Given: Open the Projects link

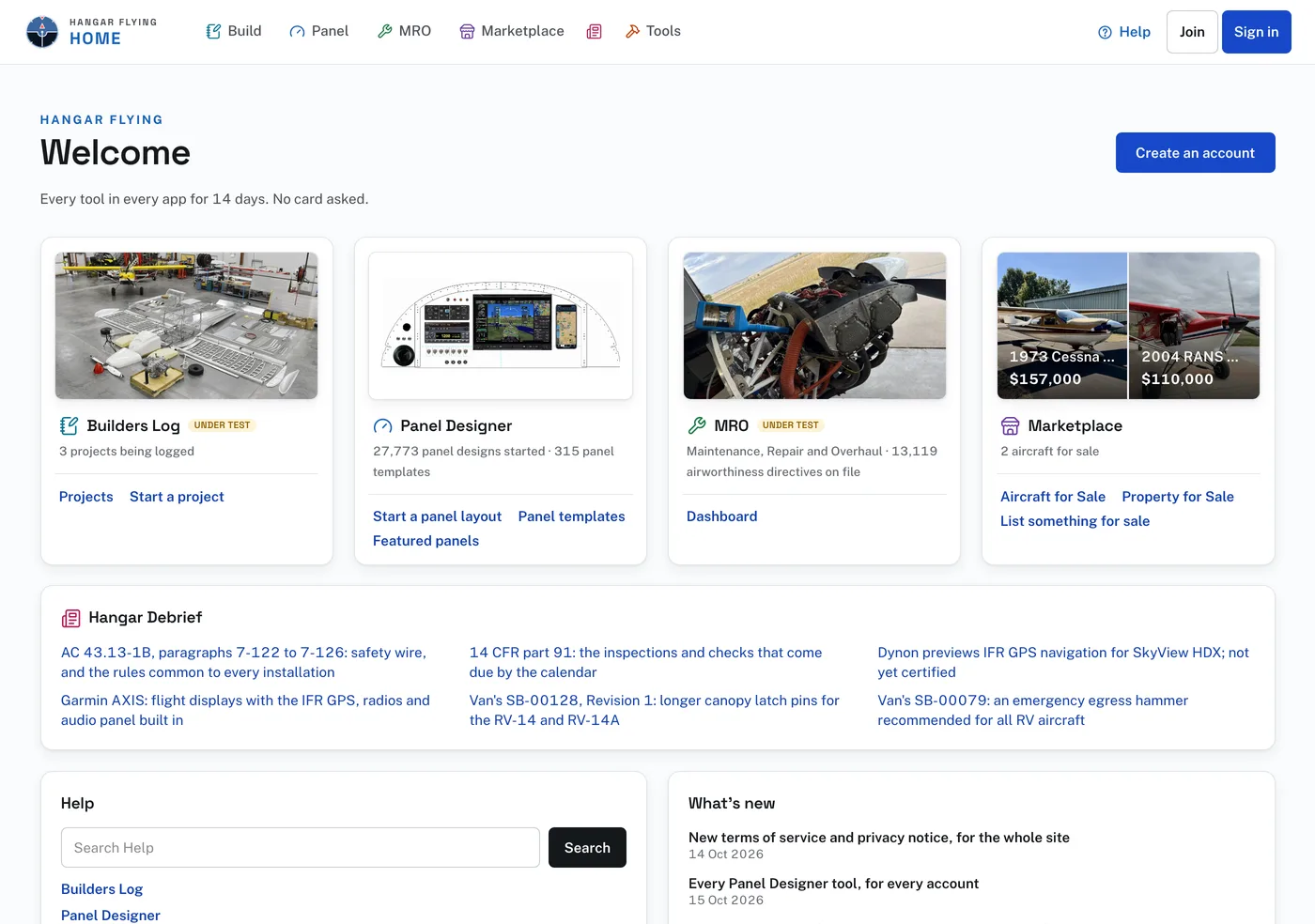Looking at the screenshot, I should (86, 497).
